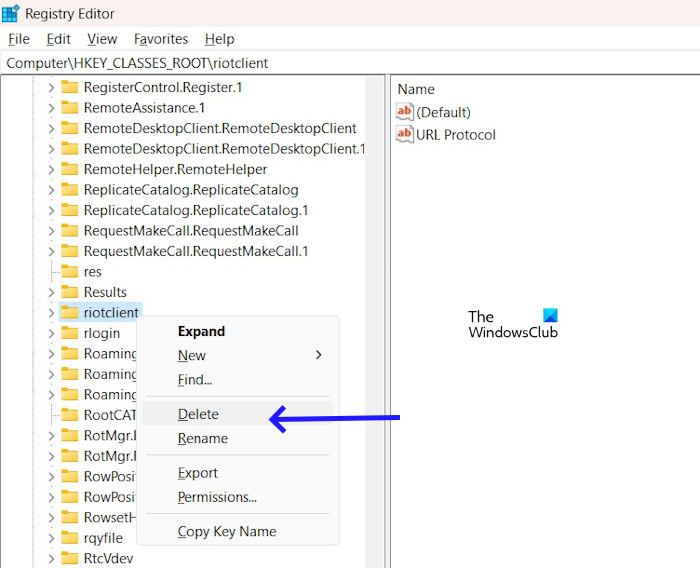700x568 pixels.
Task: Open the View menu
Action: (x=102, y=39)
